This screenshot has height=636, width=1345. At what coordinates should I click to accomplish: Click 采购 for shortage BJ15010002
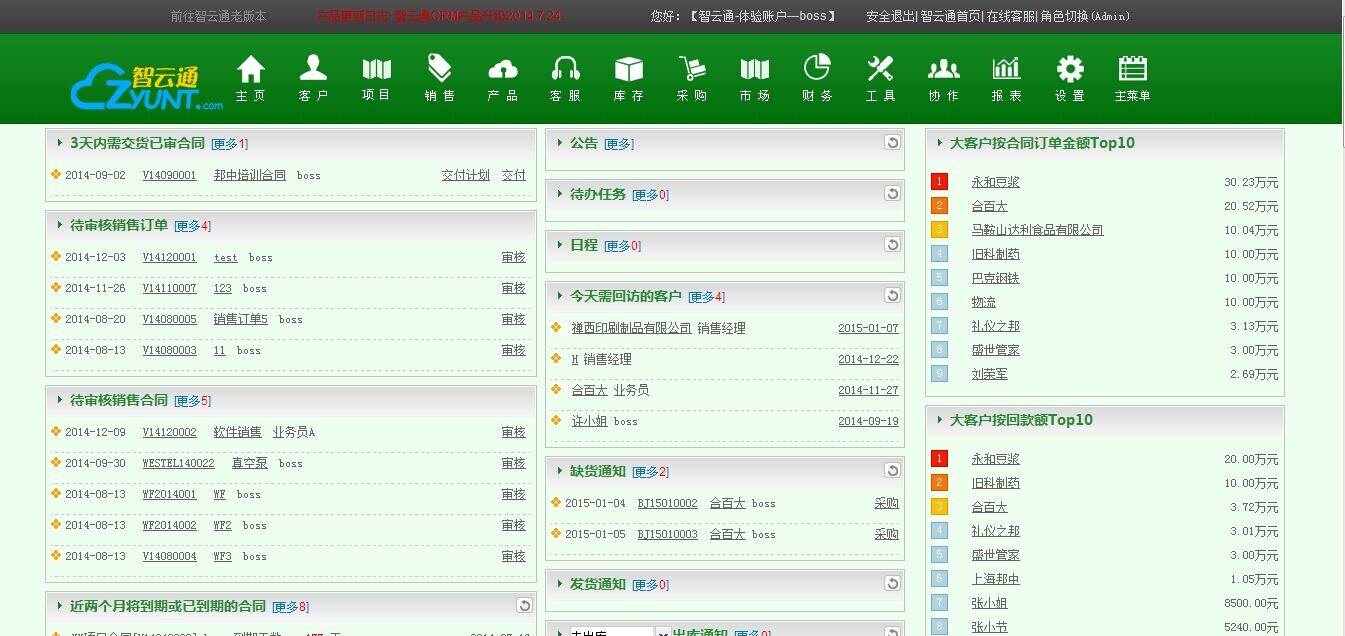[x=886, y=503]
